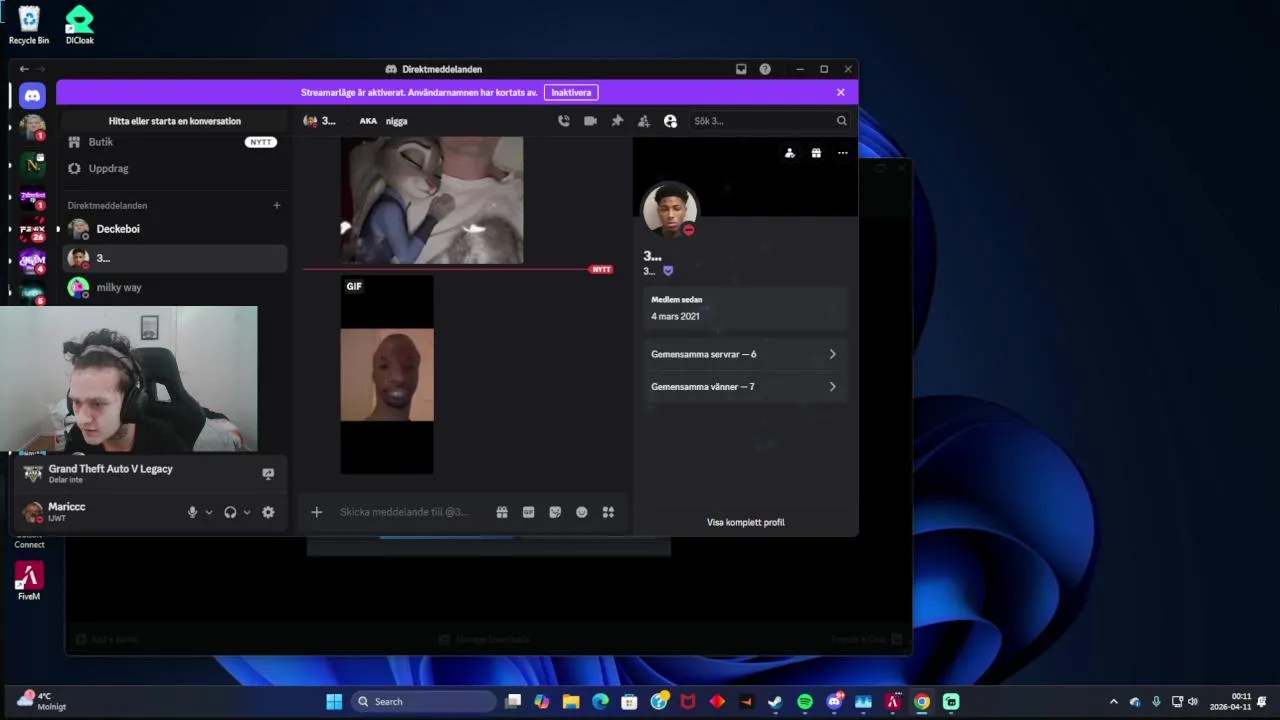
Task: Open the Butik menu item
Action: coord(174,142)
